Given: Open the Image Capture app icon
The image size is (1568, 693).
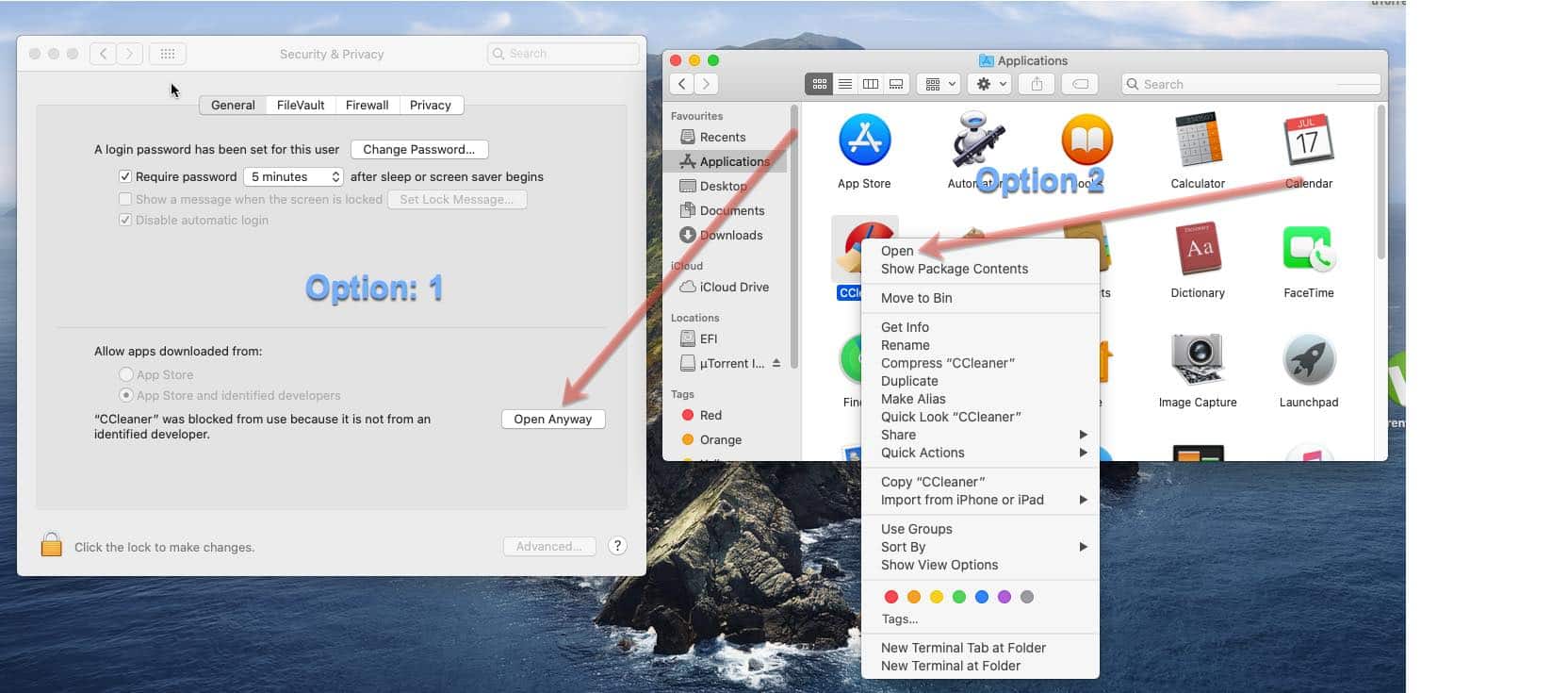Looking at the screenshot, I should pos(1198,358).
